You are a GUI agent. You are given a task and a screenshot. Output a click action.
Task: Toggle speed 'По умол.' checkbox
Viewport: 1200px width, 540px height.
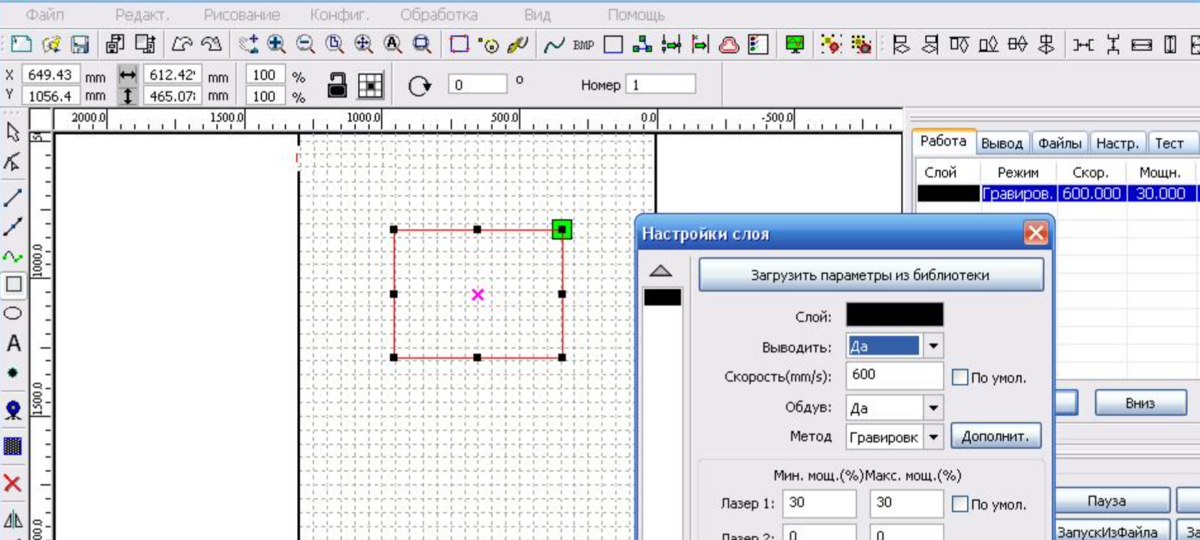point(959,378)
